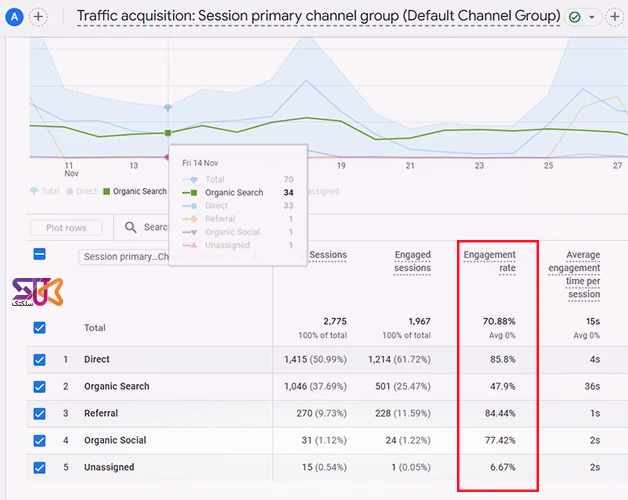The width and height of the screenshot is (628, 500).
Task: Uncheck the Organic Search row checkbox
Action: click(x=40, y=386)
